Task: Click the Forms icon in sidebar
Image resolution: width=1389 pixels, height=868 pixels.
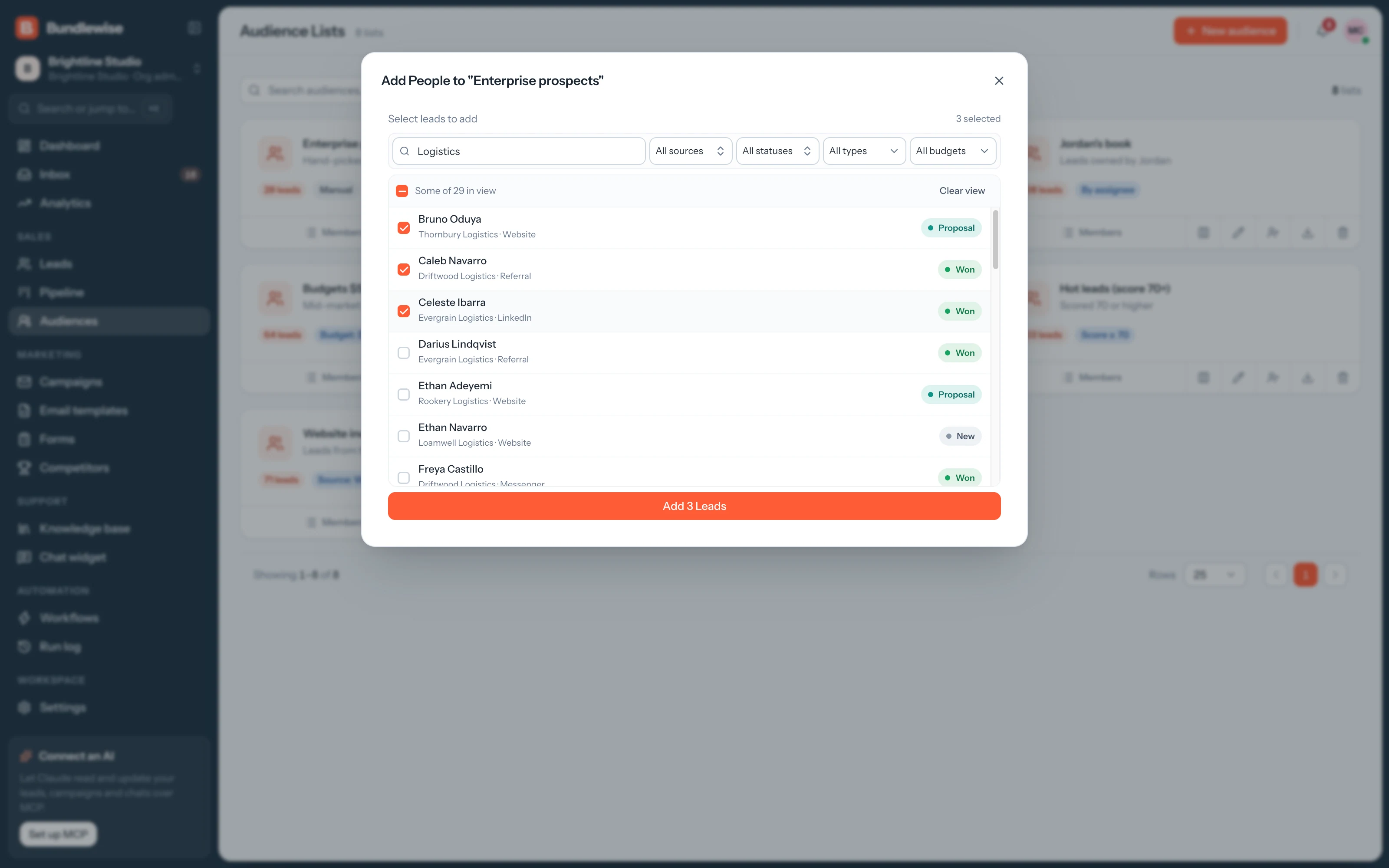Action: point(24,440)
